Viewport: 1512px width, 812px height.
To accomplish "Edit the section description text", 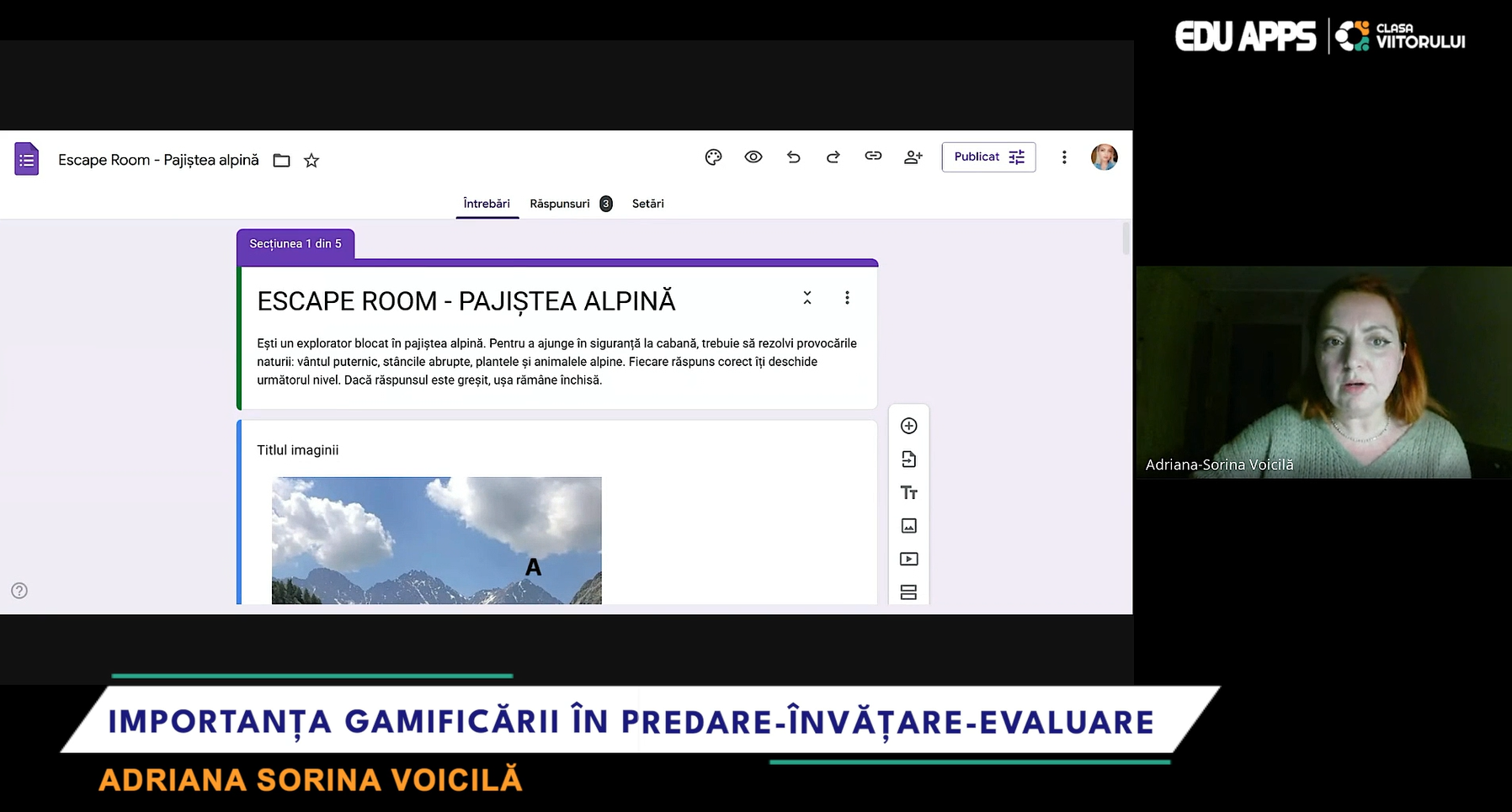I will tap(556, 362).
